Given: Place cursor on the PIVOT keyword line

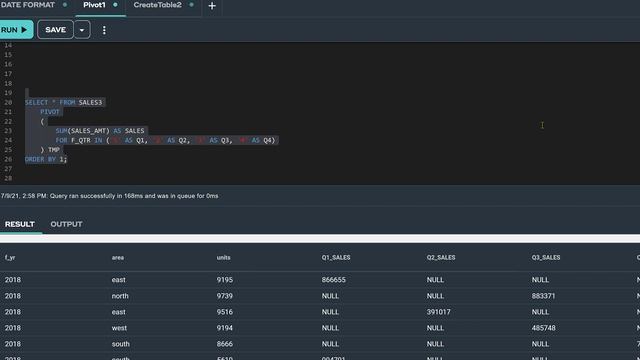Looking at the screenshot, I should 50,112.
